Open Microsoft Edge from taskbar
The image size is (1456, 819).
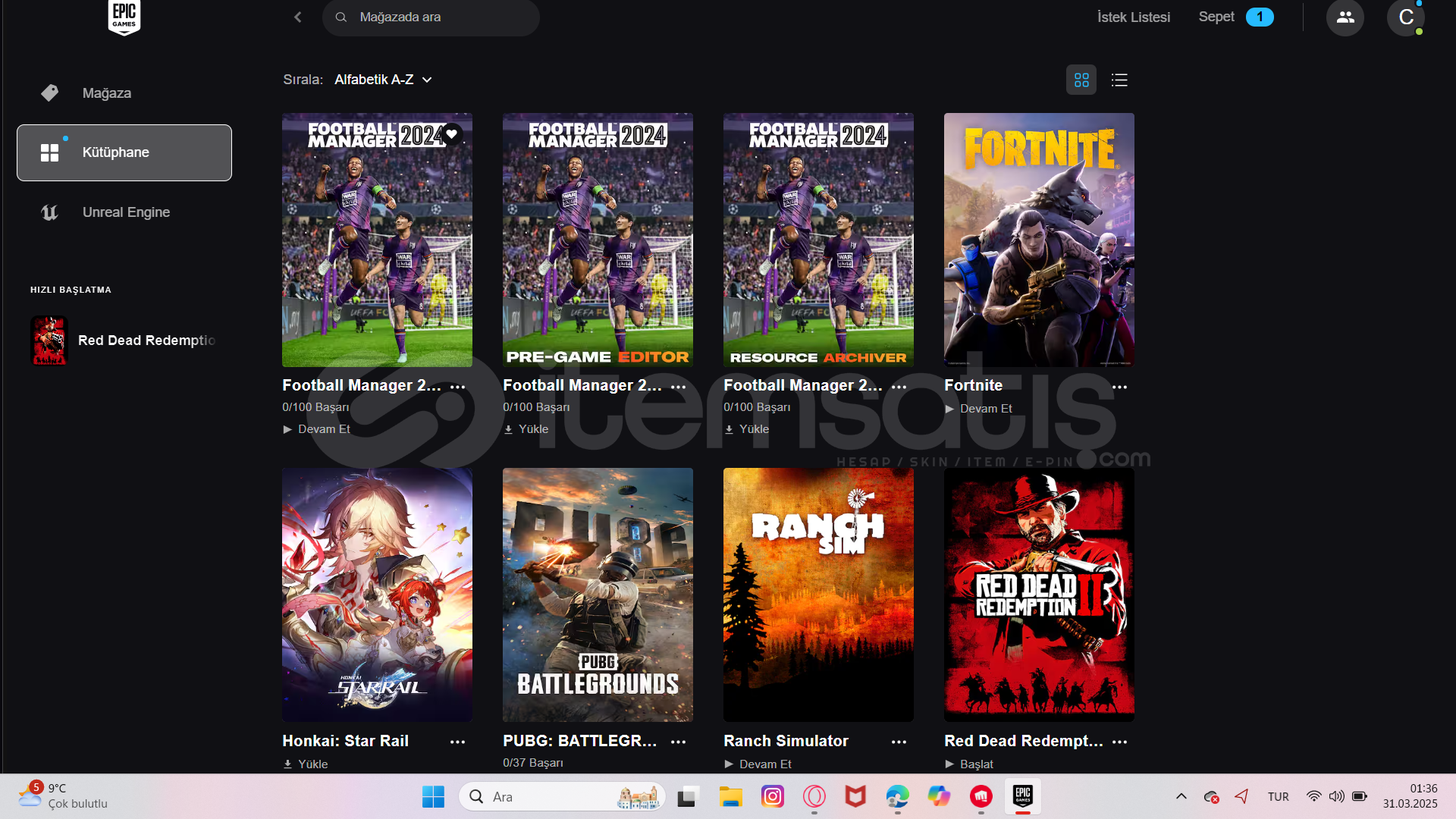click(897, 797)
